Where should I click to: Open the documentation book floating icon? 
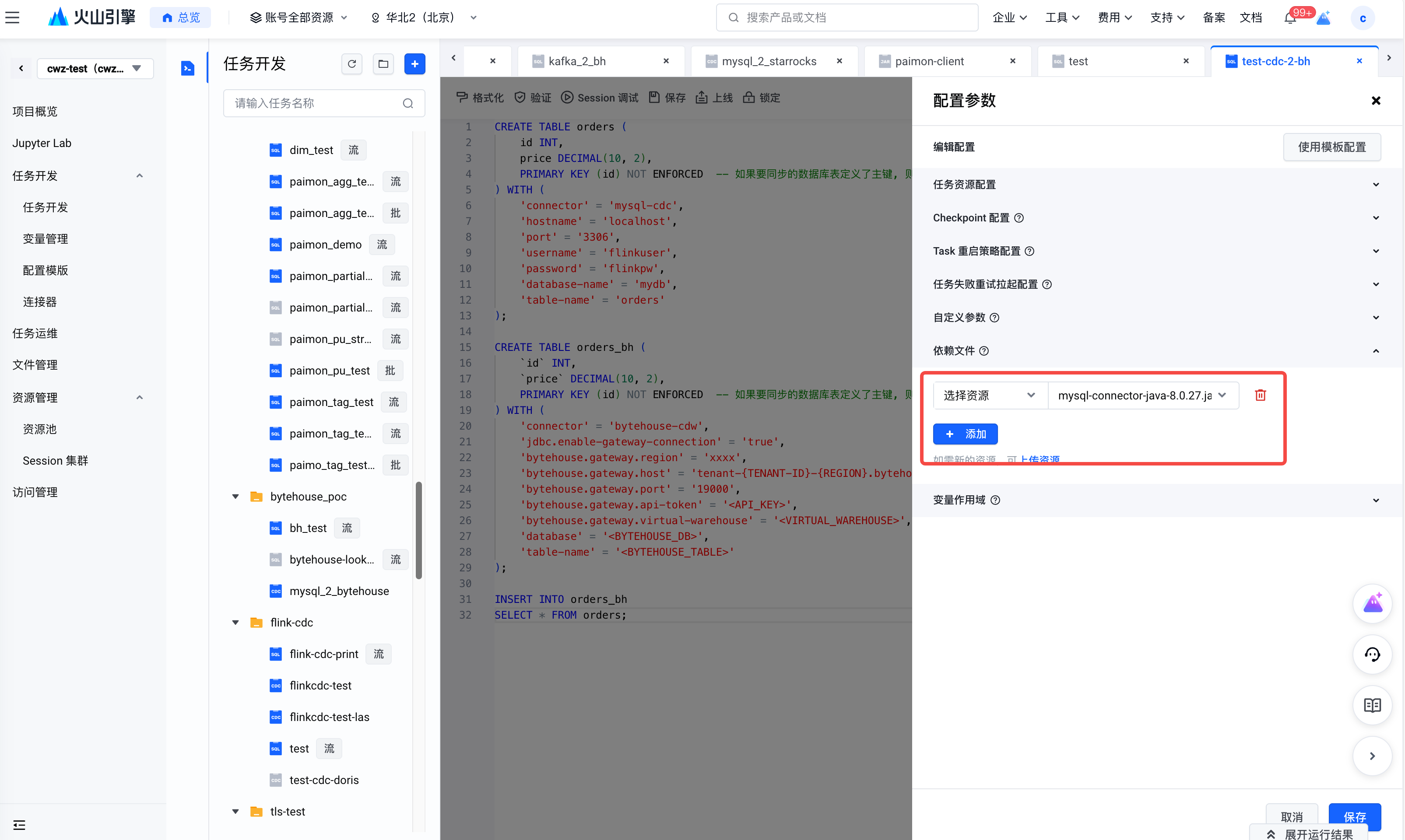[1372, 705]
